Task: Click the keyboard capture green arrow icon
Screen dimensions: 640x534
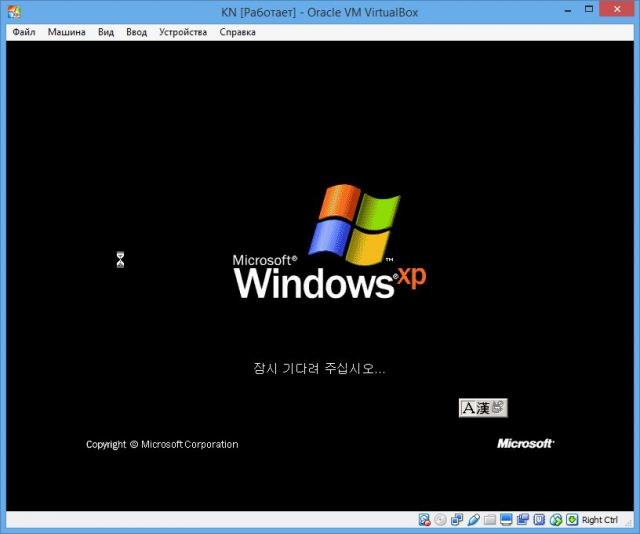Action: click(572, 519)
